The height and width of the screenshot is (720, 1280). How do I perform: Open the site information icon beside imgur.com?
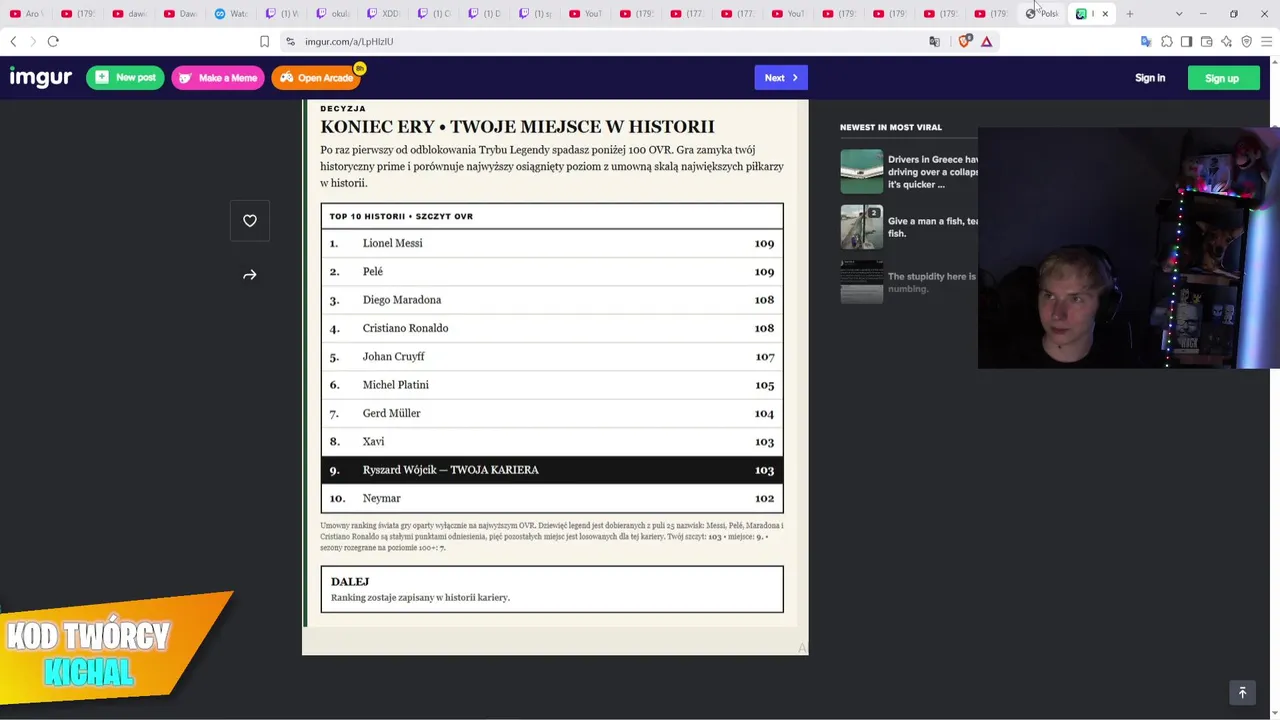click(x=290, y=42)
